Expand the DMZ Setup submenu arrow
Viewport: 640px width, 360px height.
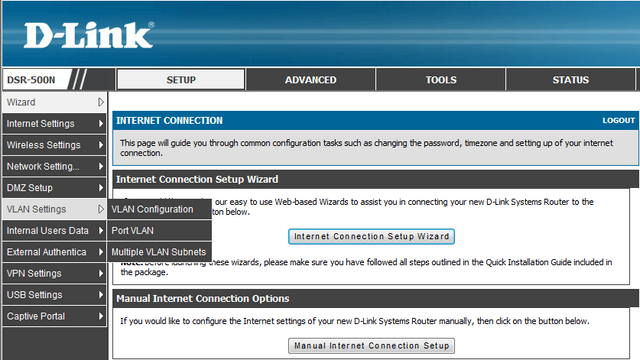(101, 188)
